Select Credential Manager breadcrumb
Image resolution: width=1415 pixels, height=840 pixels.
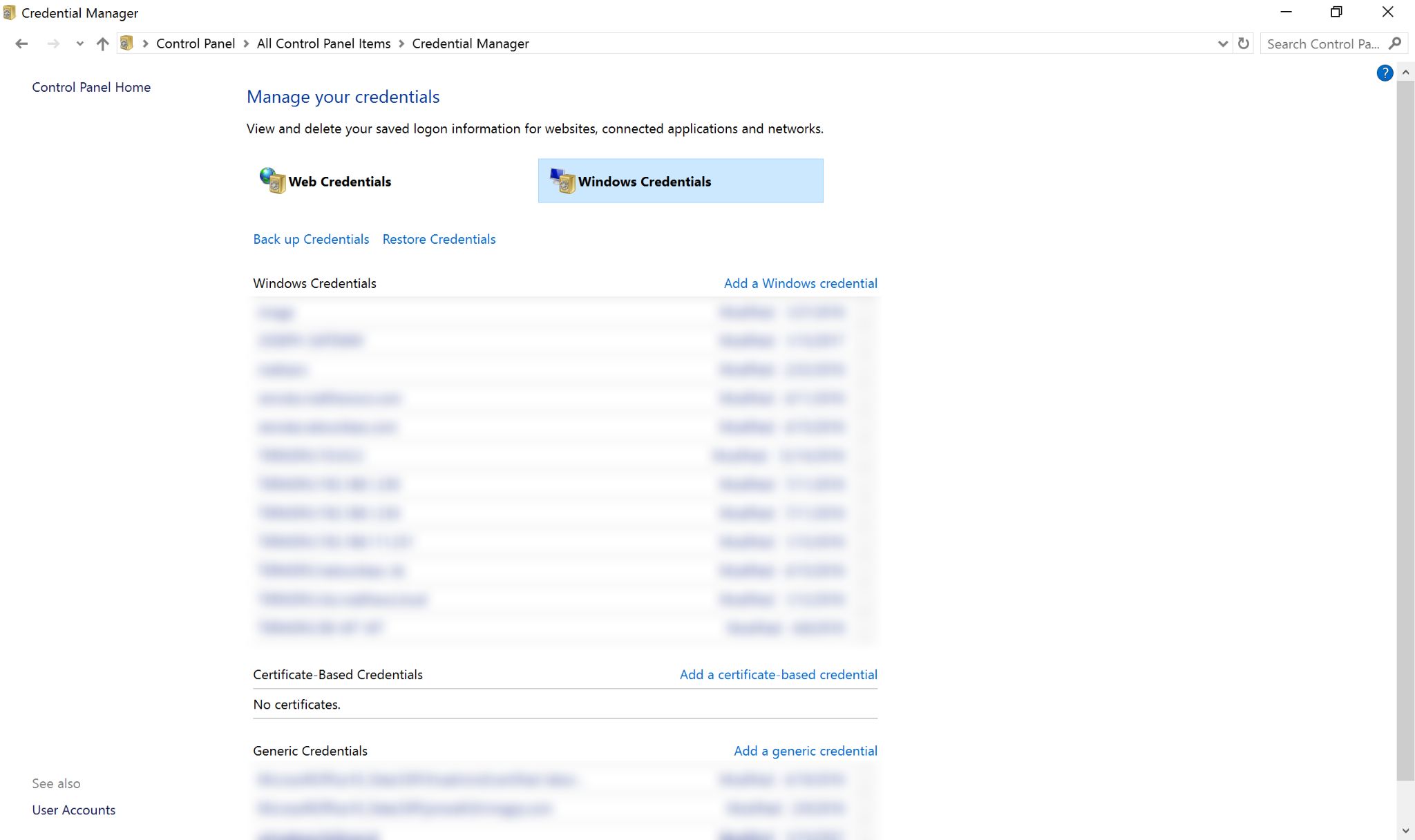coord(471,44)
